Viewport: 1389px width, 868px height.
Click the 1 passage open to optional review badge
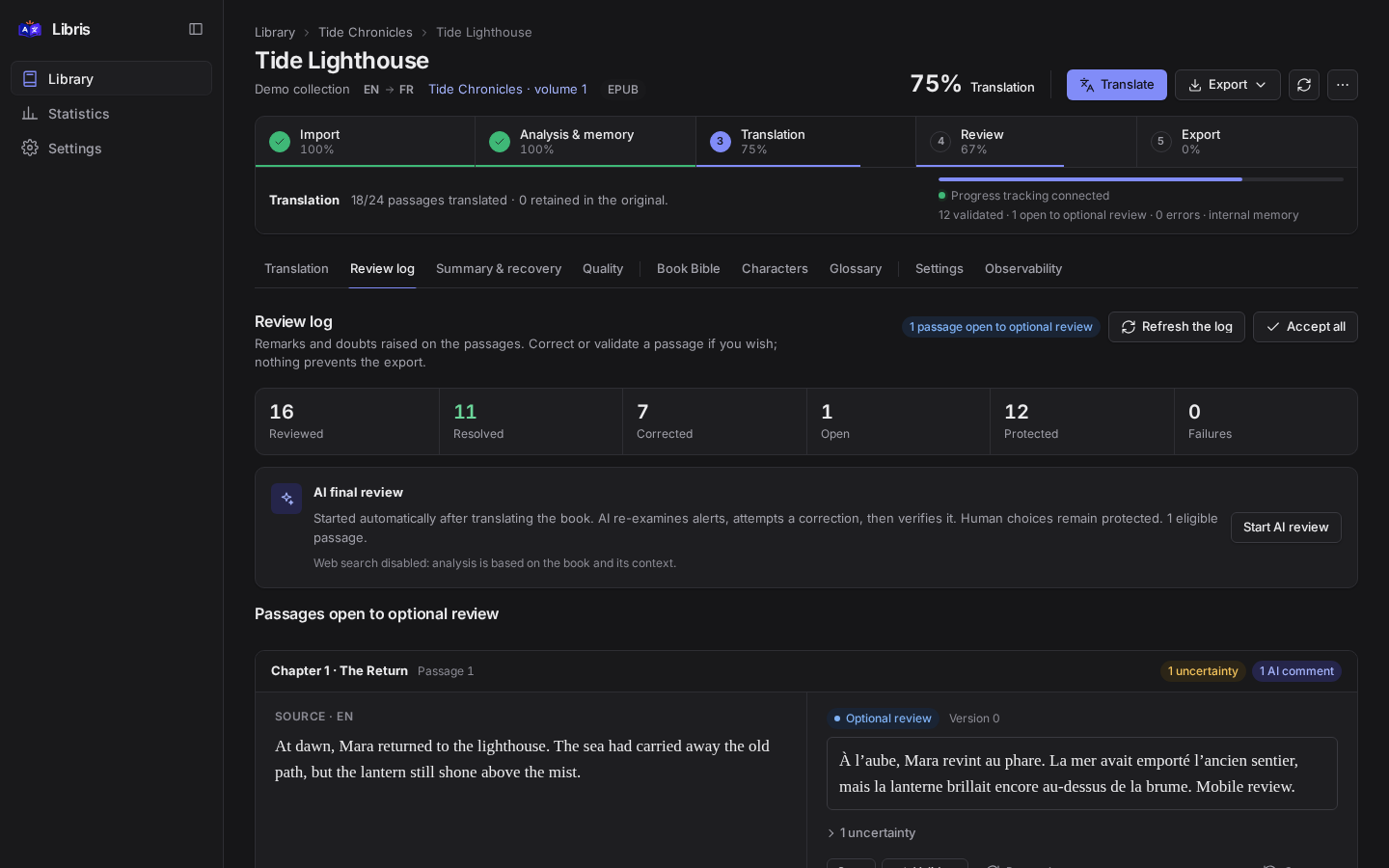1001,327
